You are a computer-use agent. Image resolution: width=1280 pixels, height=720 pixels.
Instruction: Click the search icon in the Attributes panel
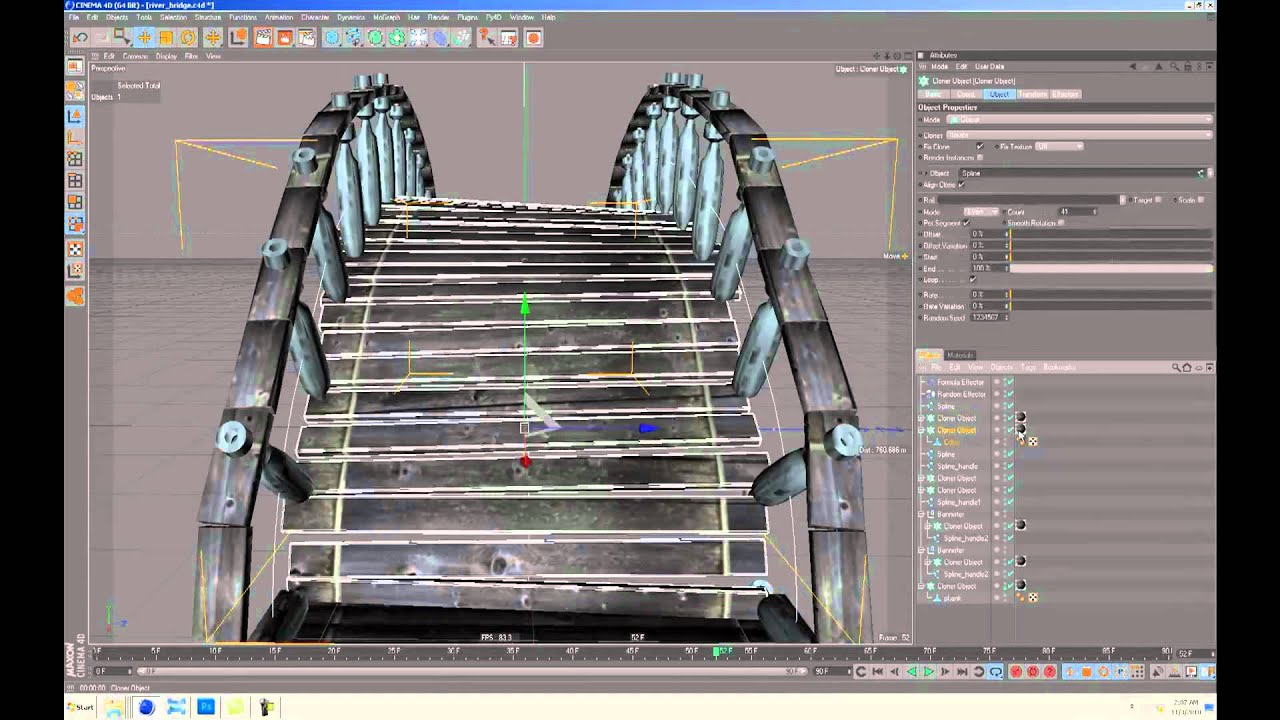pyautogui.click(x=1177, y=67)
